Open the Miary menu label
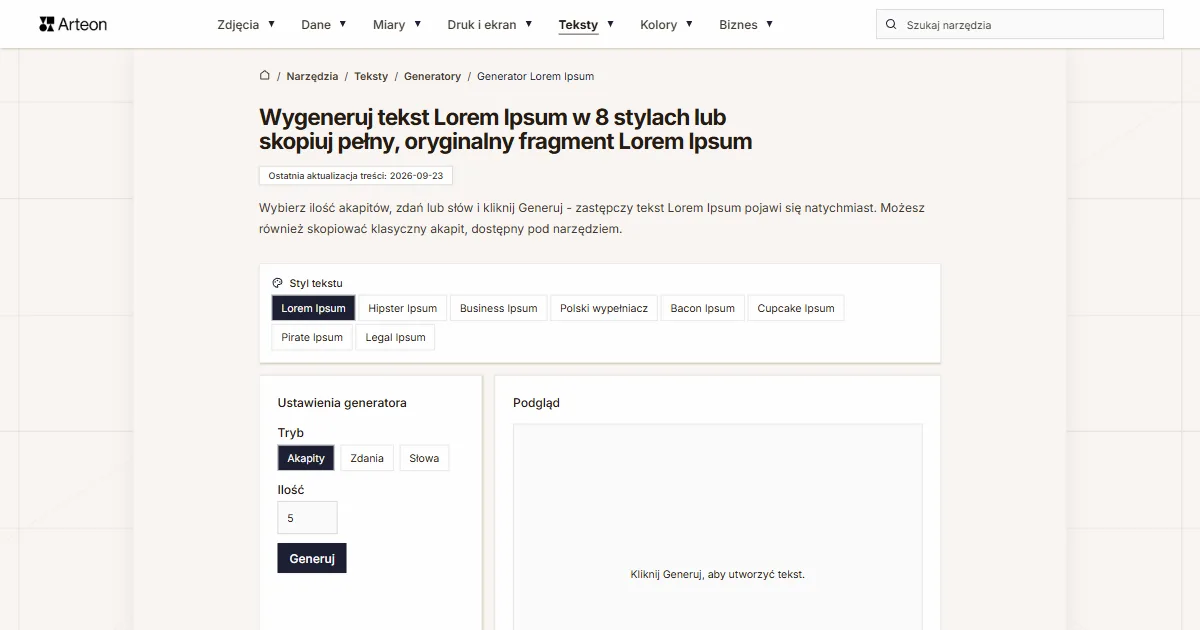1200x630 pixels. point(389,25)
